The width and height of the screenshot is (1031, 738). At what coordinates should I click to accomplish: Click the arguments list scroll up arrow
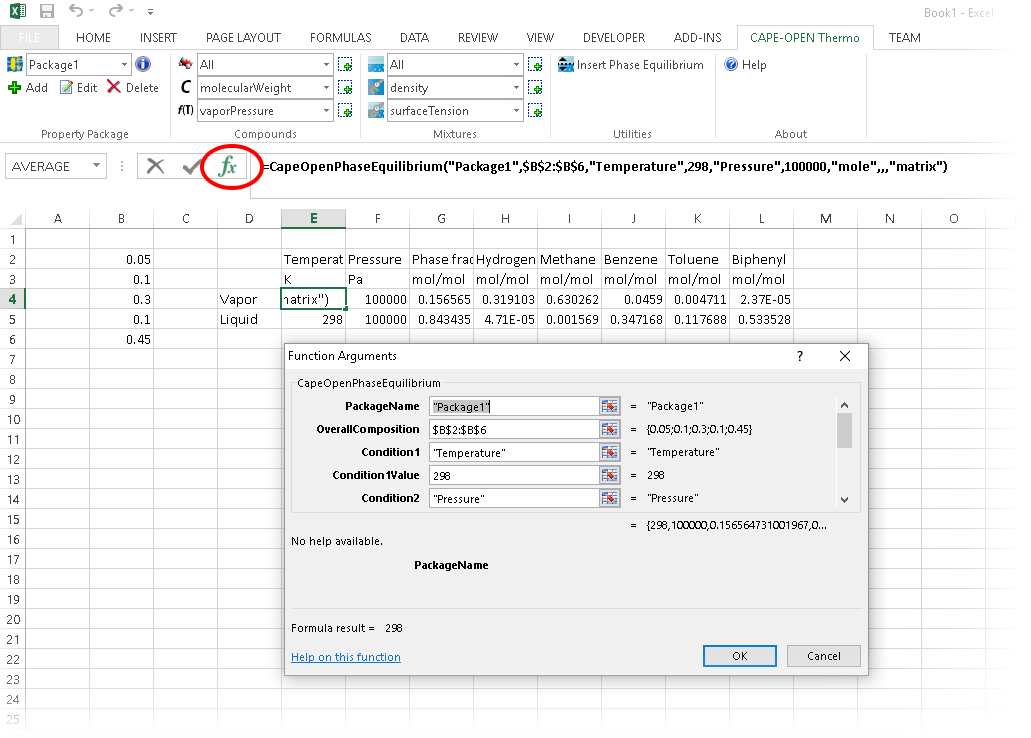(844, 405)
